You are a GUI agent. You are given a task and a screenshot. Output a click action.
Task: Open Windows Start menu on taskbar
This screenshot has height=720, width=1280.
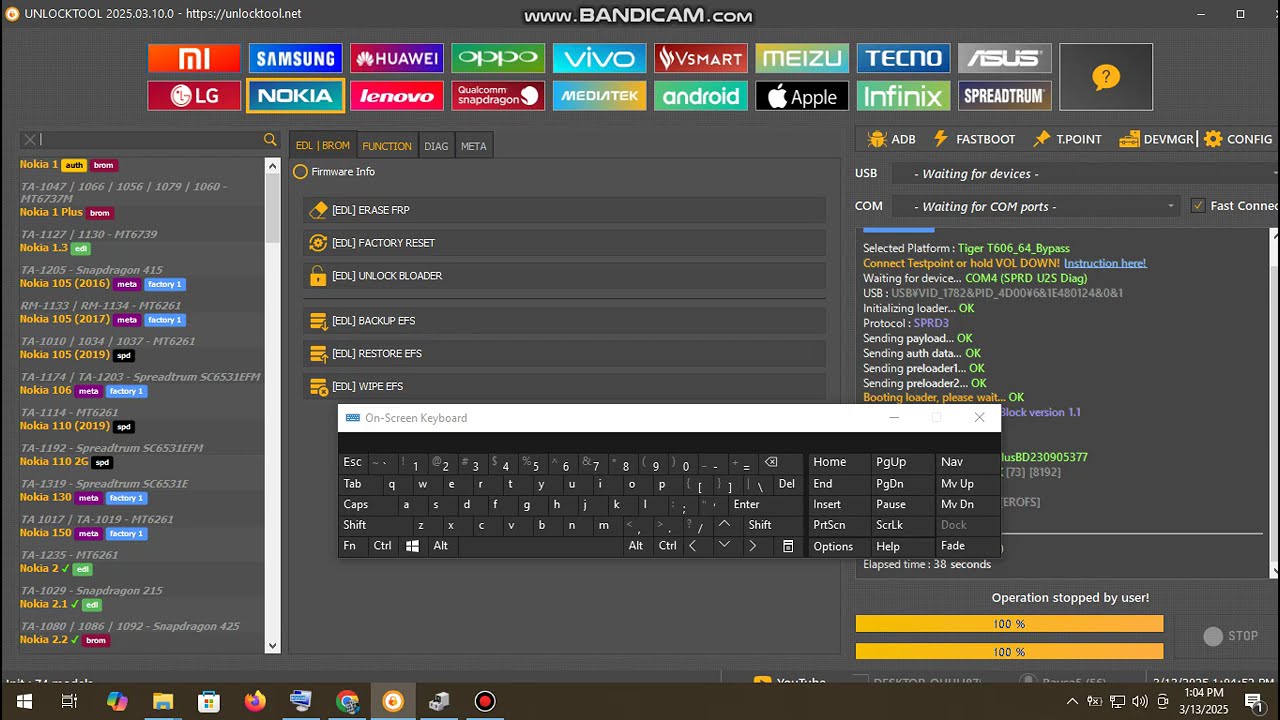[24, 701]
